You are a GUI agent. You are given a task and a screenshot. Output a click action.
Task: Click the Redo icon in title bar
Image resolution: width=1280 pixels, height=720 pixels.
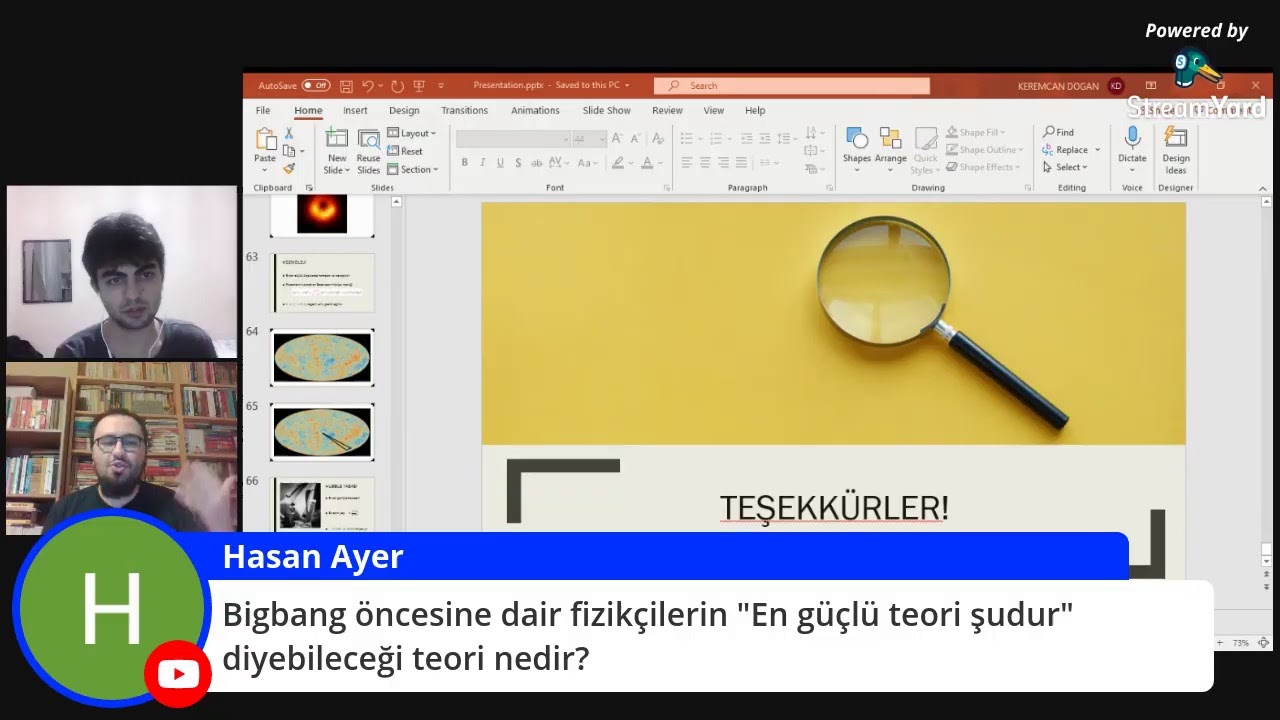[x=397, y=86]
